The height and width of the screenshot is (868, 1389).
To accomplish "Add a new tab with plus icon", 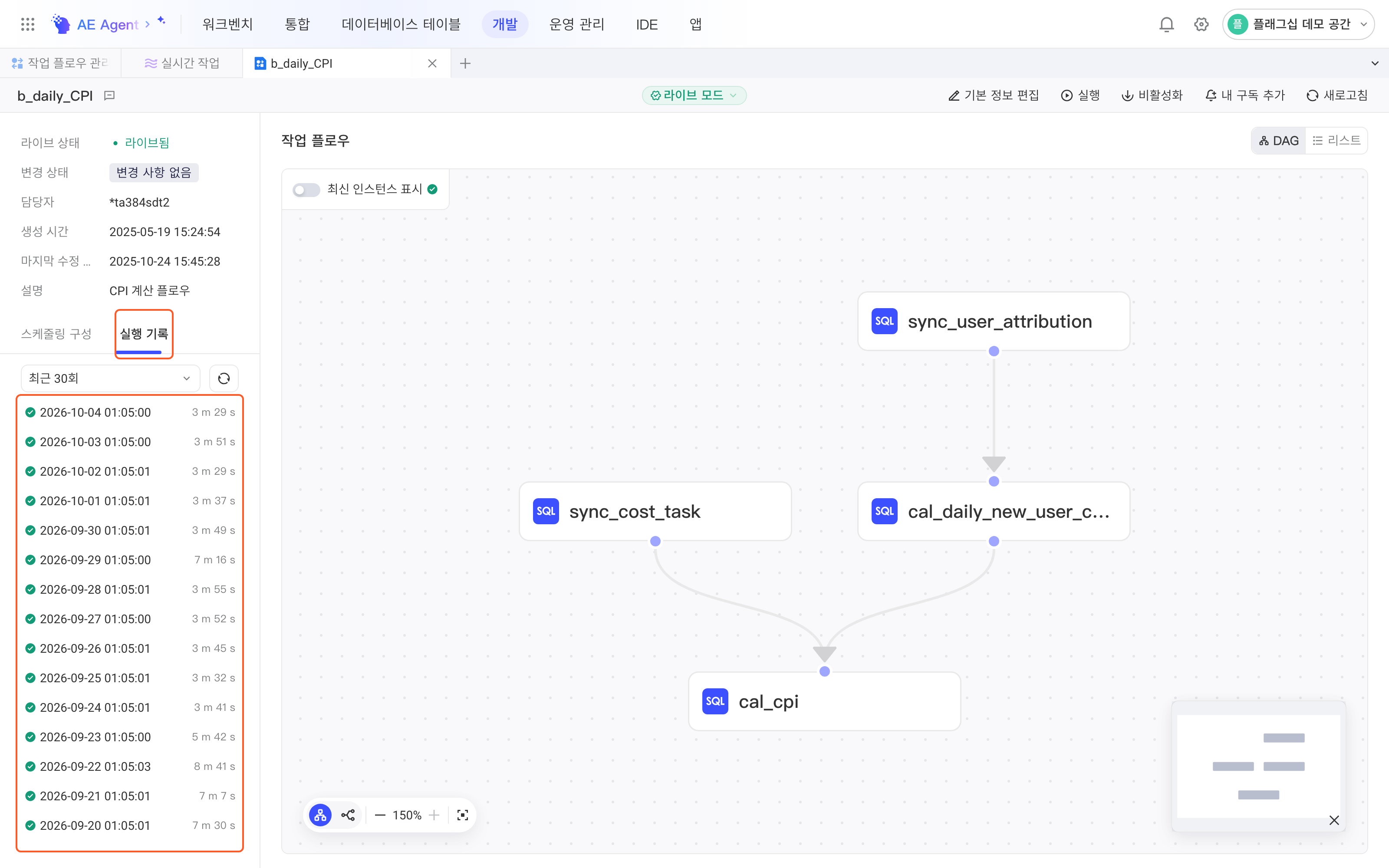I will (465, 63).
